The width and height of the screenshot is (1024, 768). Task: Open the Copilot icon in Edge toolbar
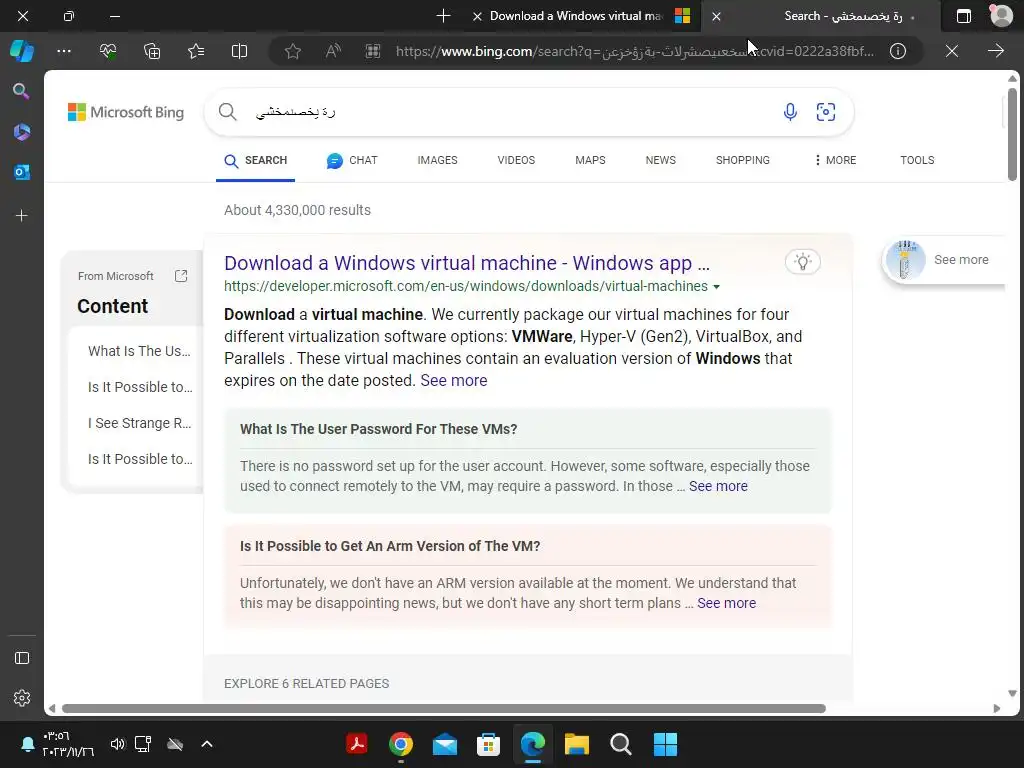click(22, 51)
